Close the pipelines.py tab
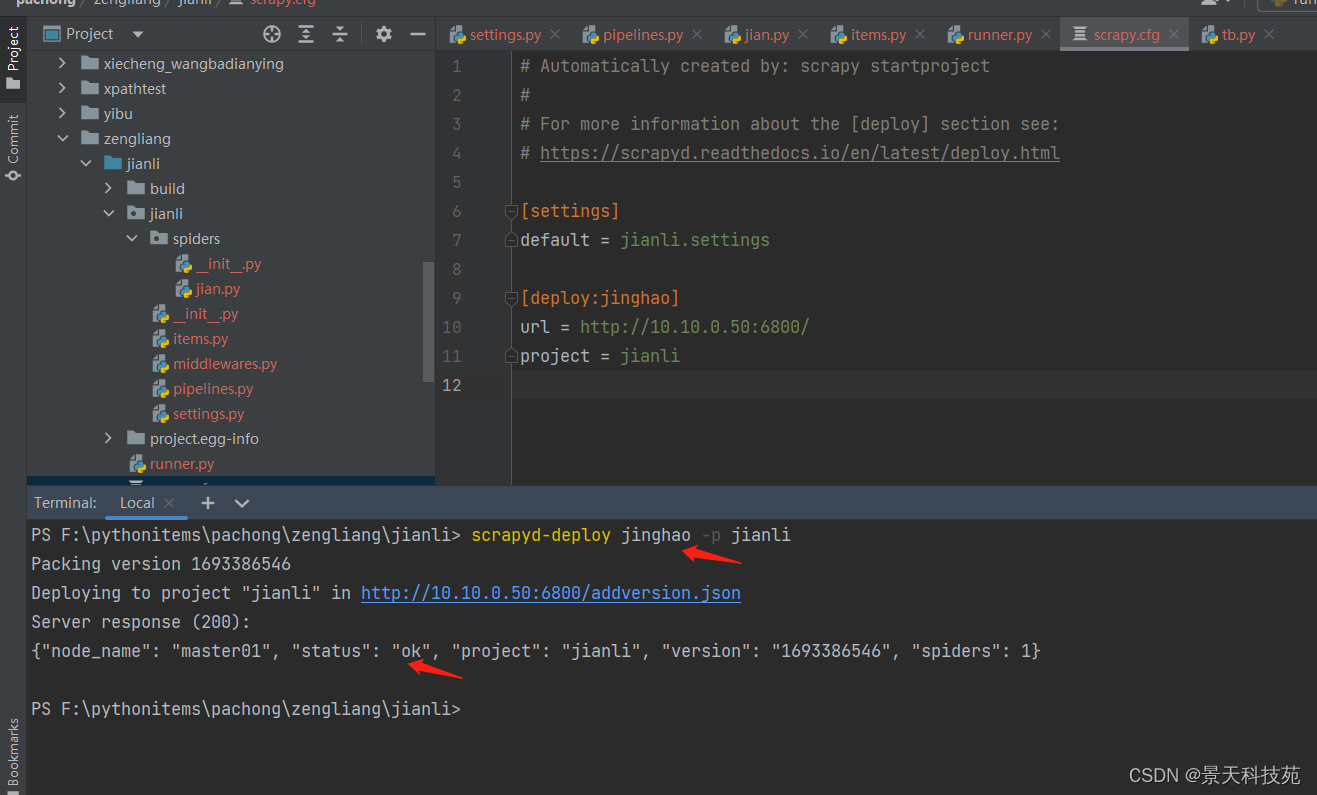 [698, 34]
